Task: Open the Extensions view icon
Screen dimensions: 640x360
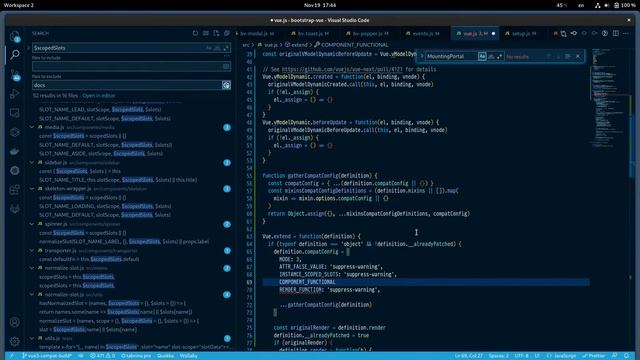Action: [x=15, y=189]
